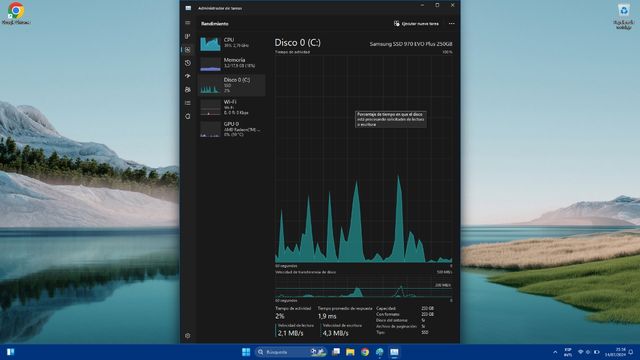
Task: Click the Disco 0 (C:) heading
Action: [x=298, y=42]
